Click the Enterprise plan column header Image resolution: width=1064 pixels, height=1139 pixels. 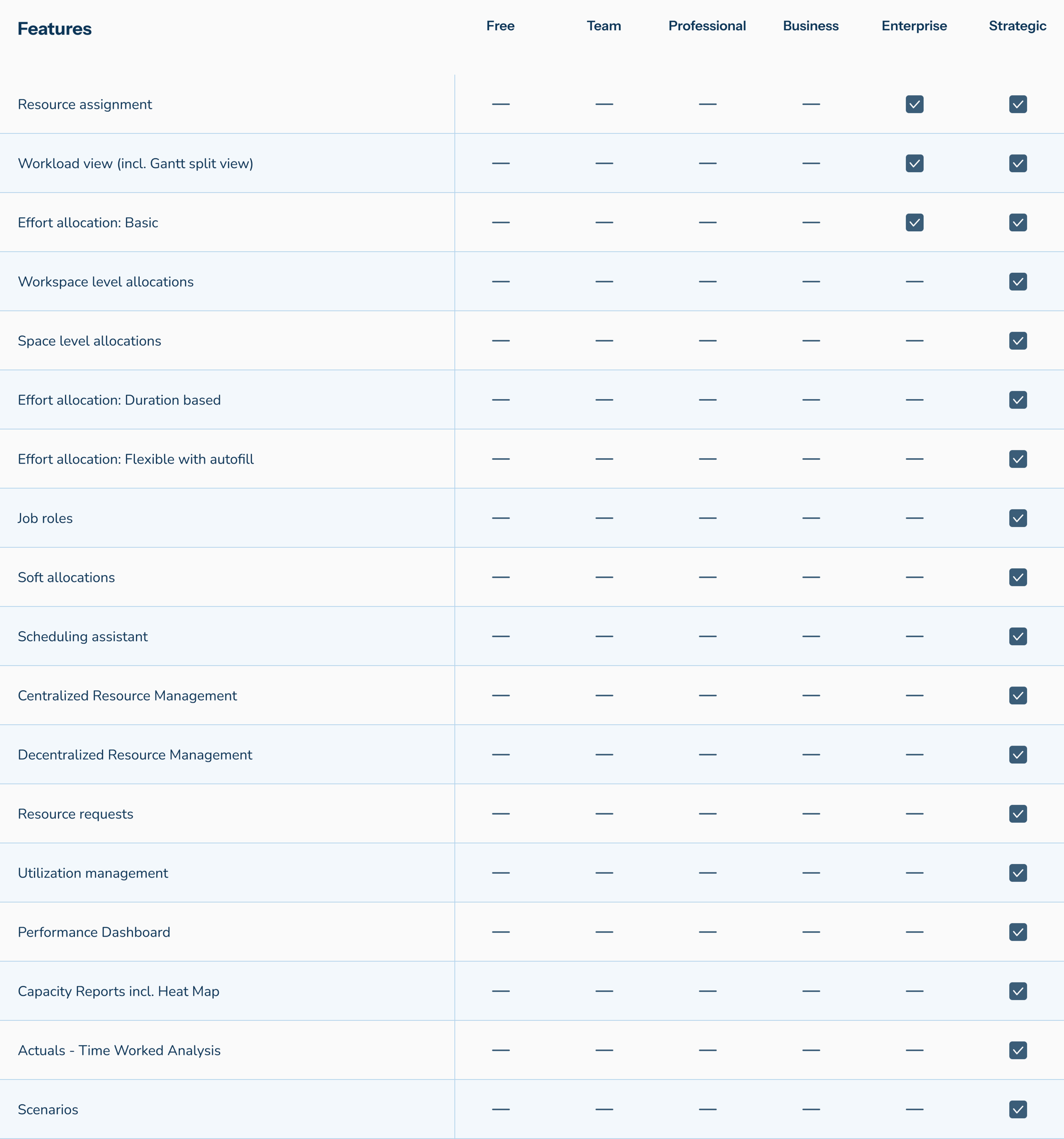click(914, 26)
